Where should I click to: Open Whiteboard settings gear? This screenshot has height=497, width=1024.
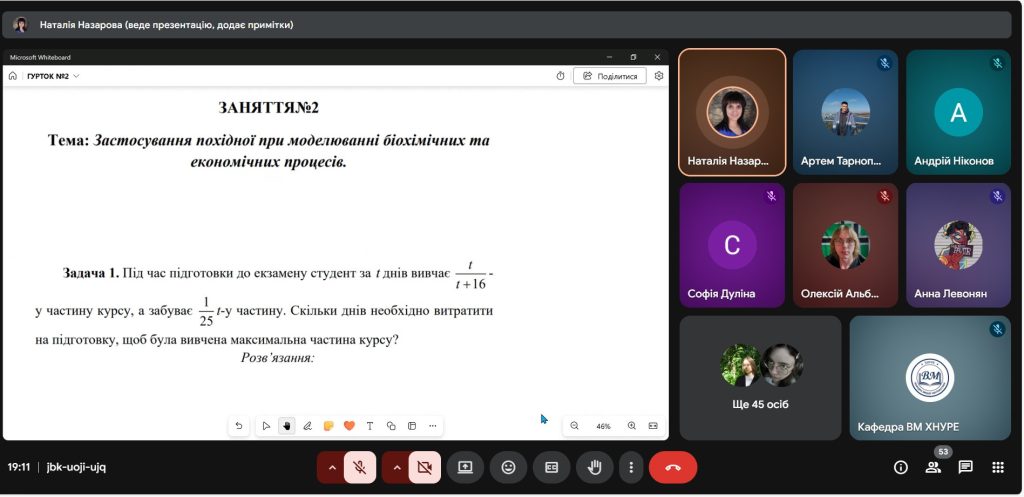point(658,76)
